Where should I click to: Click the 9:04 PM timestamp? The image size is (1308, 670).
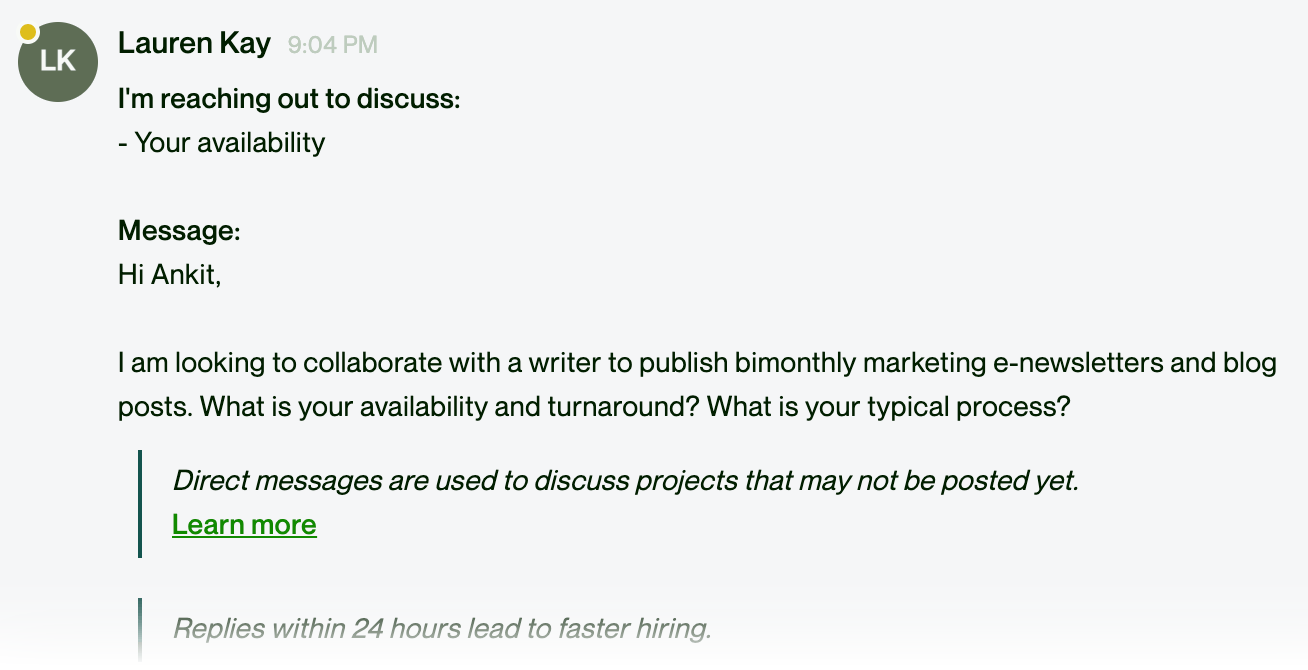(334, 44)
